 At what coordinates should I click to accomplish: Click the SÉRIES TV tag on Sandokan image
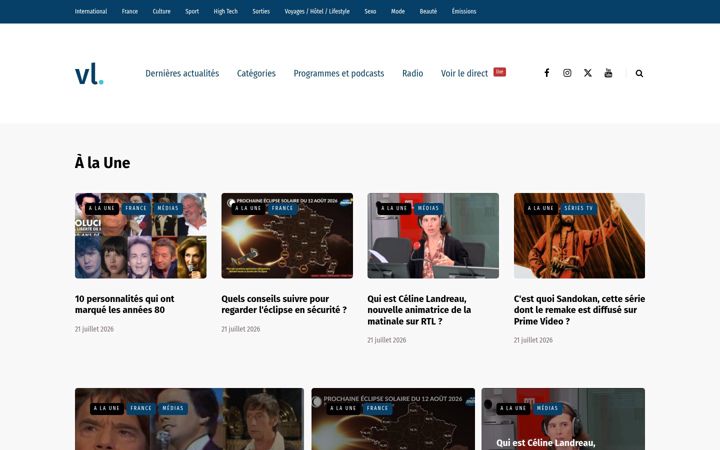(x=579, y=208)
